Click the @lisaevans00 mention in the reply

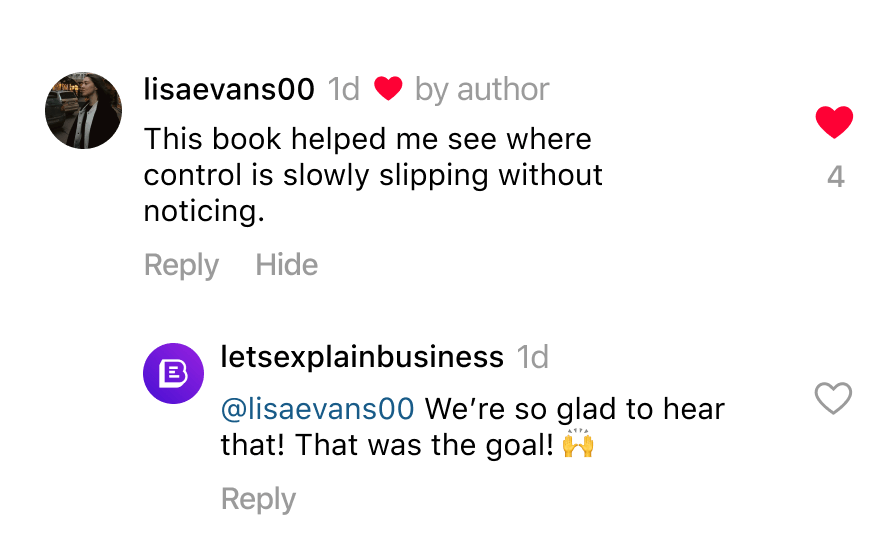317,409
